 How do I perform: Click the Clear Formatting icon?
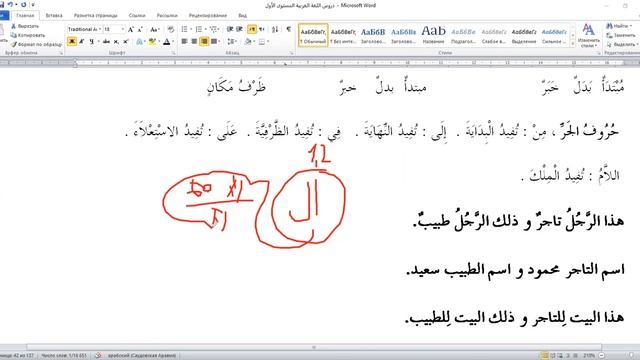(171, 29)
